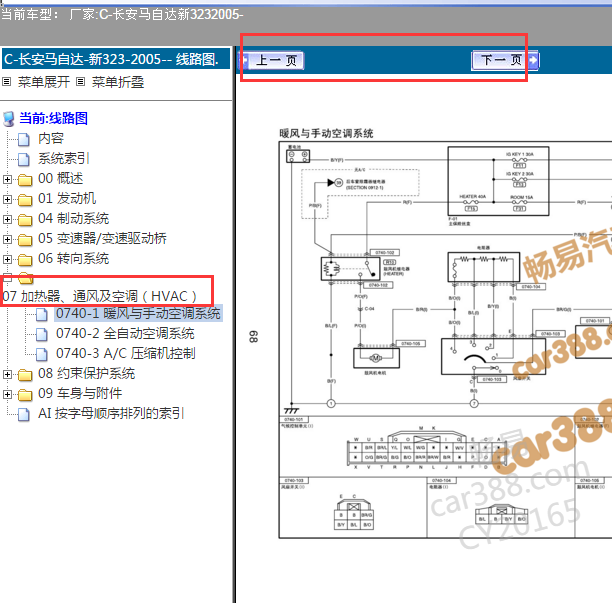Select the 01 发动机 tree label
This screenshot has height=603, width=612.
67,198
